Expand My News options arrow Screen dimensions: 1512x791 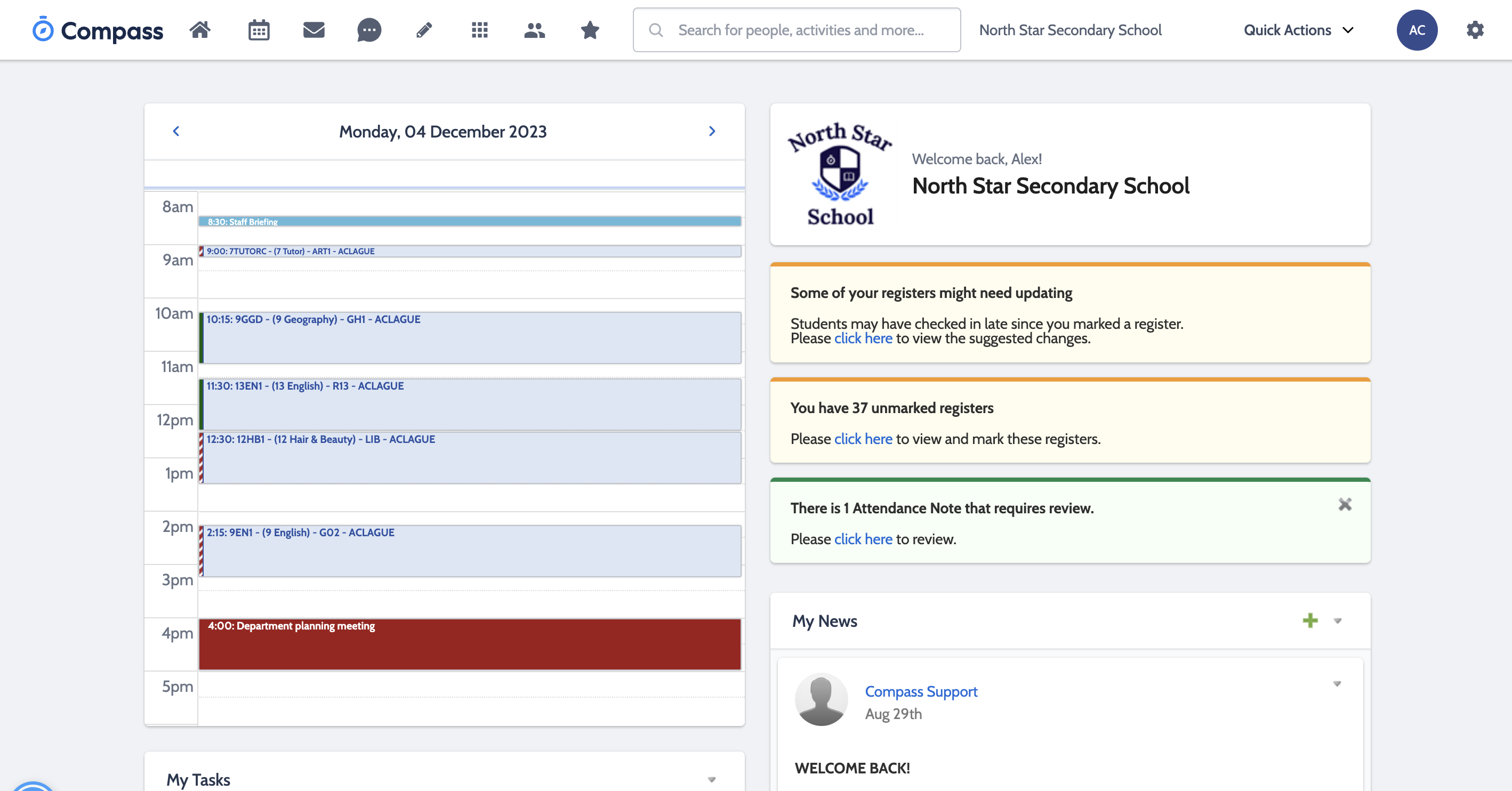point(1338,621)
